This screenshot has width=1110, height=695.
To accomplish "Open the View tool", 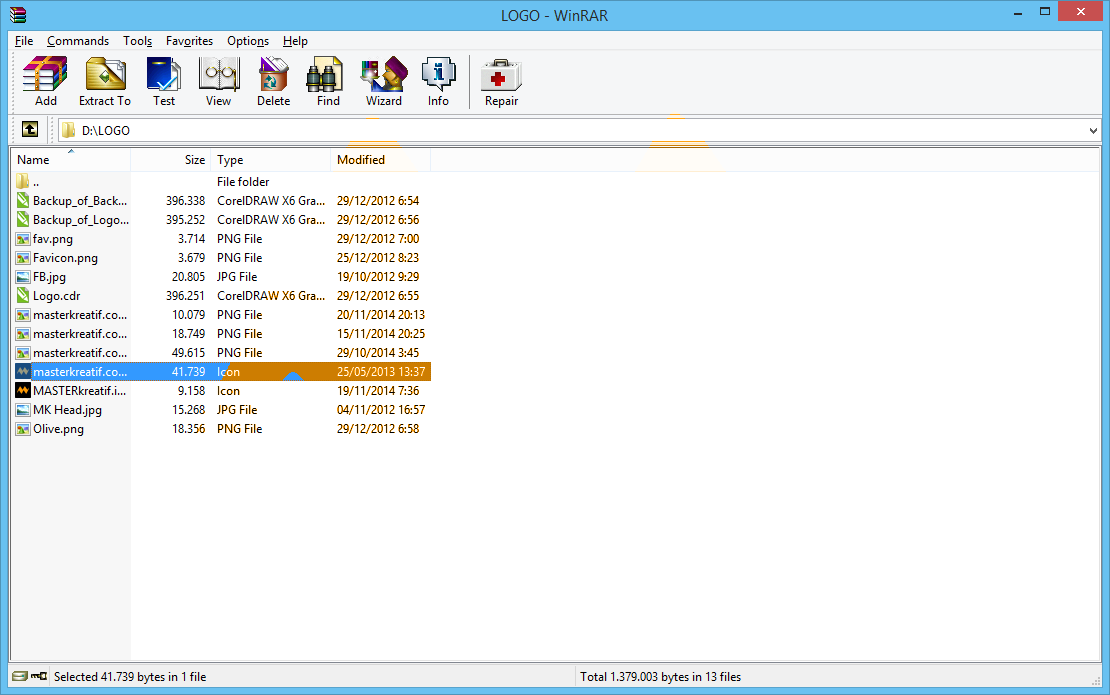I will tap(219, 74).
